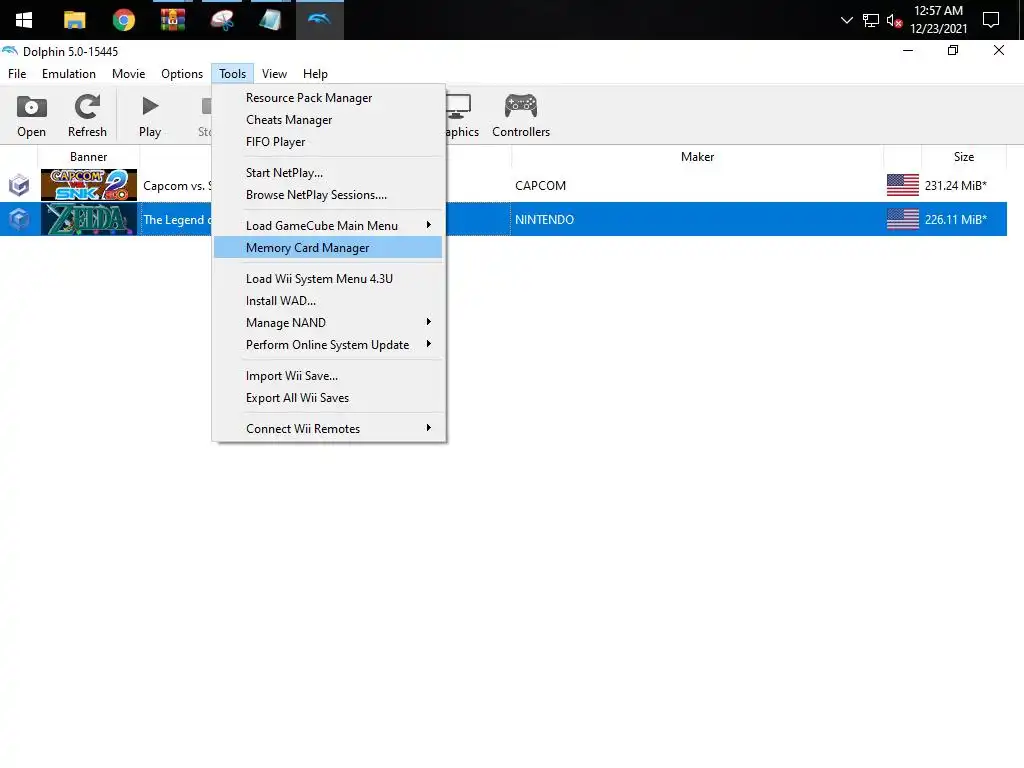
Task: Open the Help menu
Action: (x=315, y=74)
